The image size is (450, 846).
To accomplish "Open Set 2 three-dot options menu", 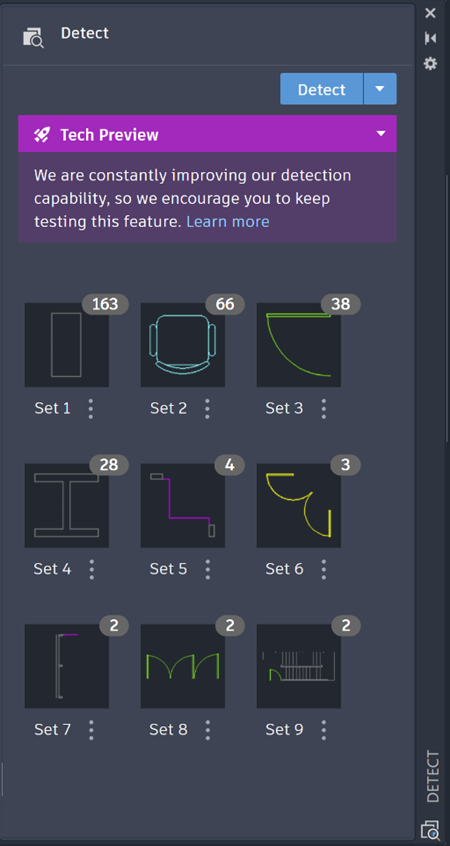I will [207, 409].
